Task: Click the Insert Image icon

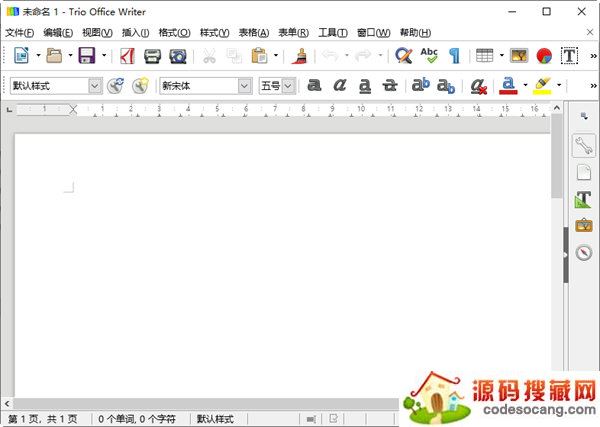Action: (519, 56)
